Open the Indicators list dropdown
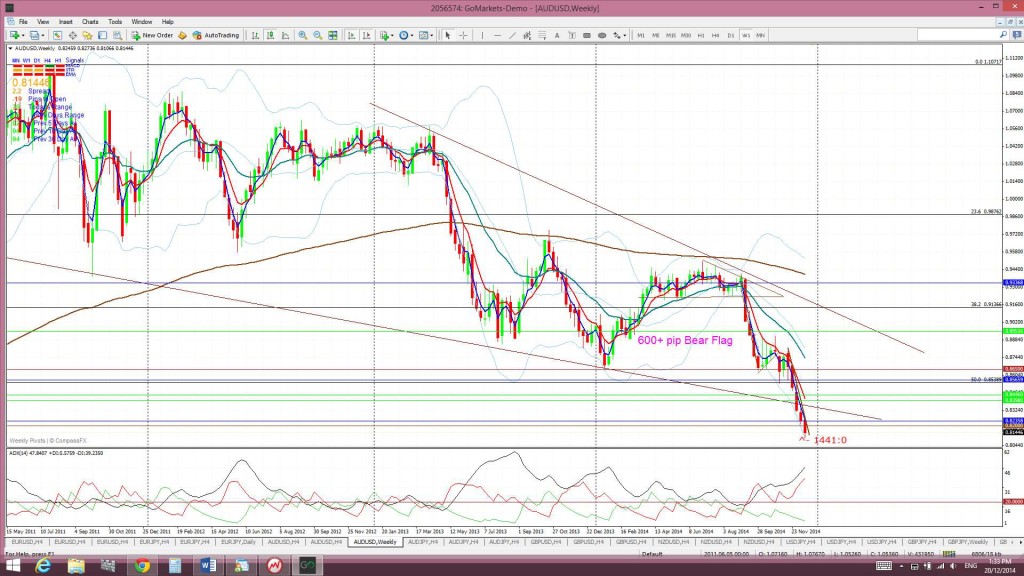The width and height of the screenshot is (1024, 576). point(387,35)
